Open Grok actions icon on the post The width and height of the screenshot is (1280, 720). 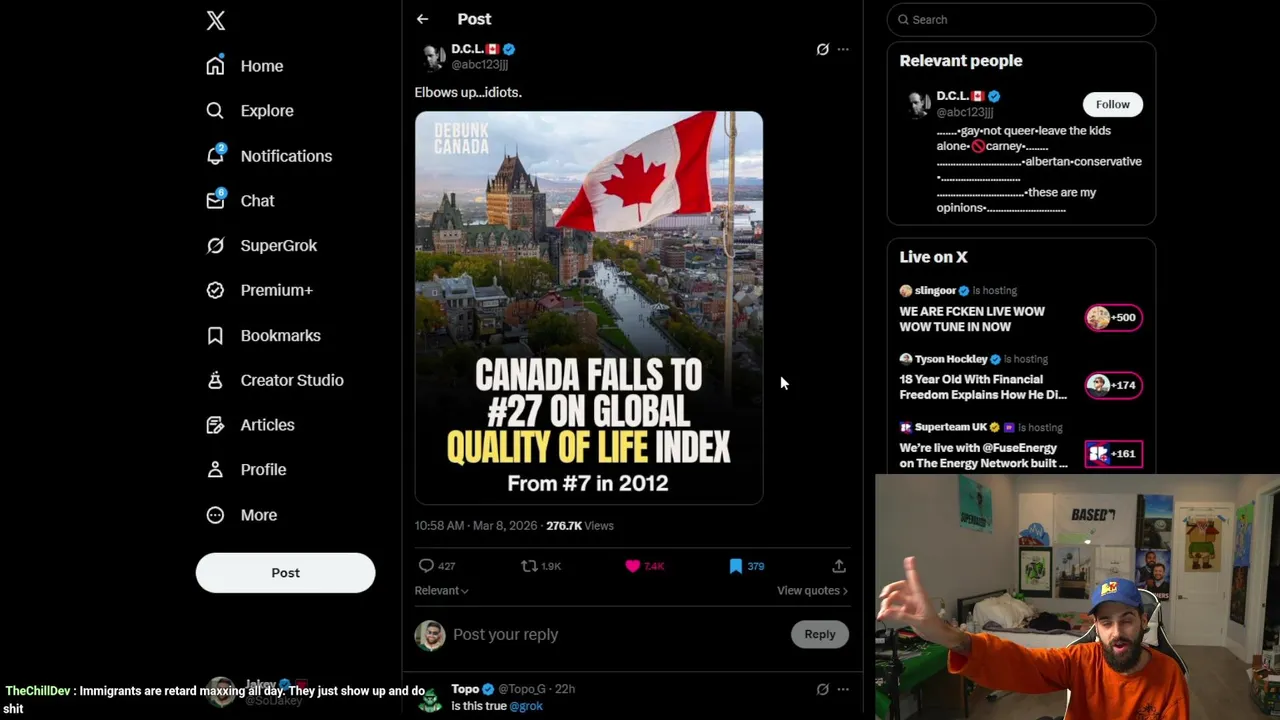coord(822,49)
